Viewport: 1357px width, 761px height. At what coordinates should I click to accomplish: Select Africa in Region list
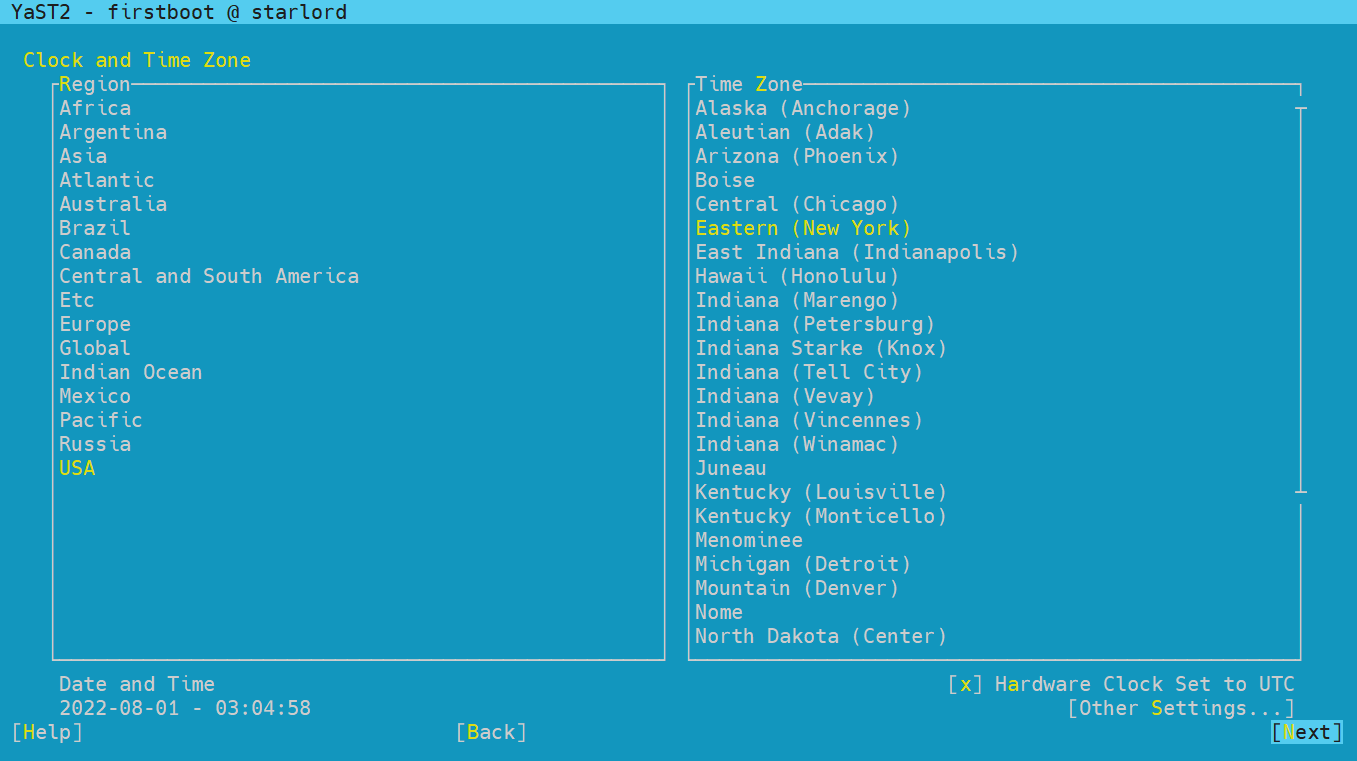[95, 108]
